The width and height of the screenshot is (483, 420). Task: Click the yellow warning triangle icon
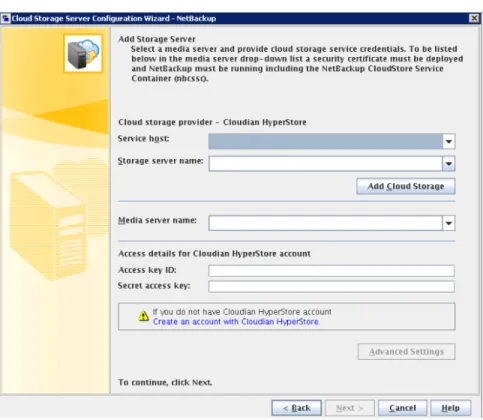pyautogui.click(x=144, y=316)
